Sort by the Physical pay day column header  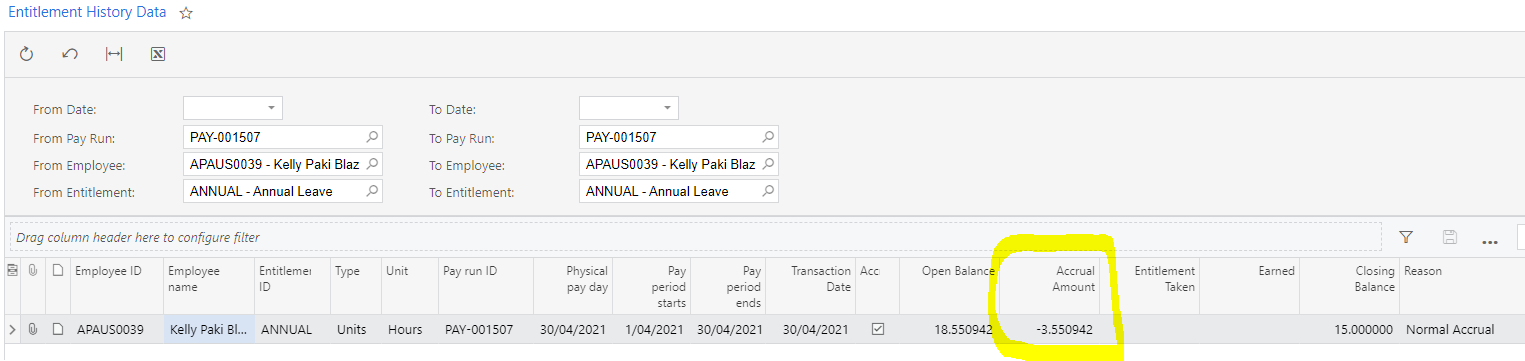tap(587, 279)
